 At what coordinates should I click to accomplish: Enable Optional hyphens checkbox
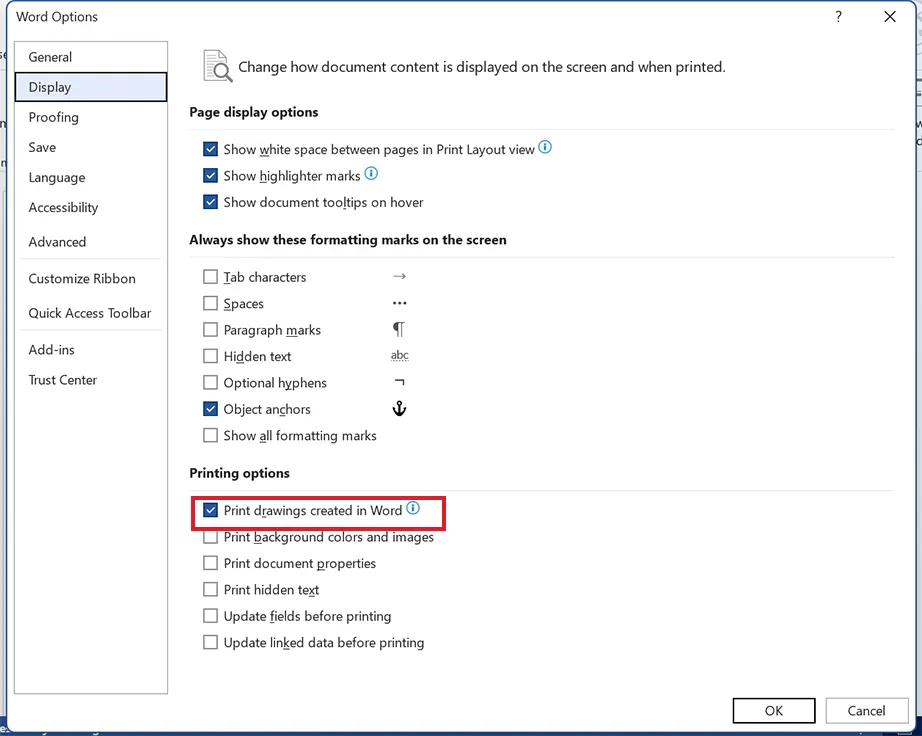tap(210, 383)
